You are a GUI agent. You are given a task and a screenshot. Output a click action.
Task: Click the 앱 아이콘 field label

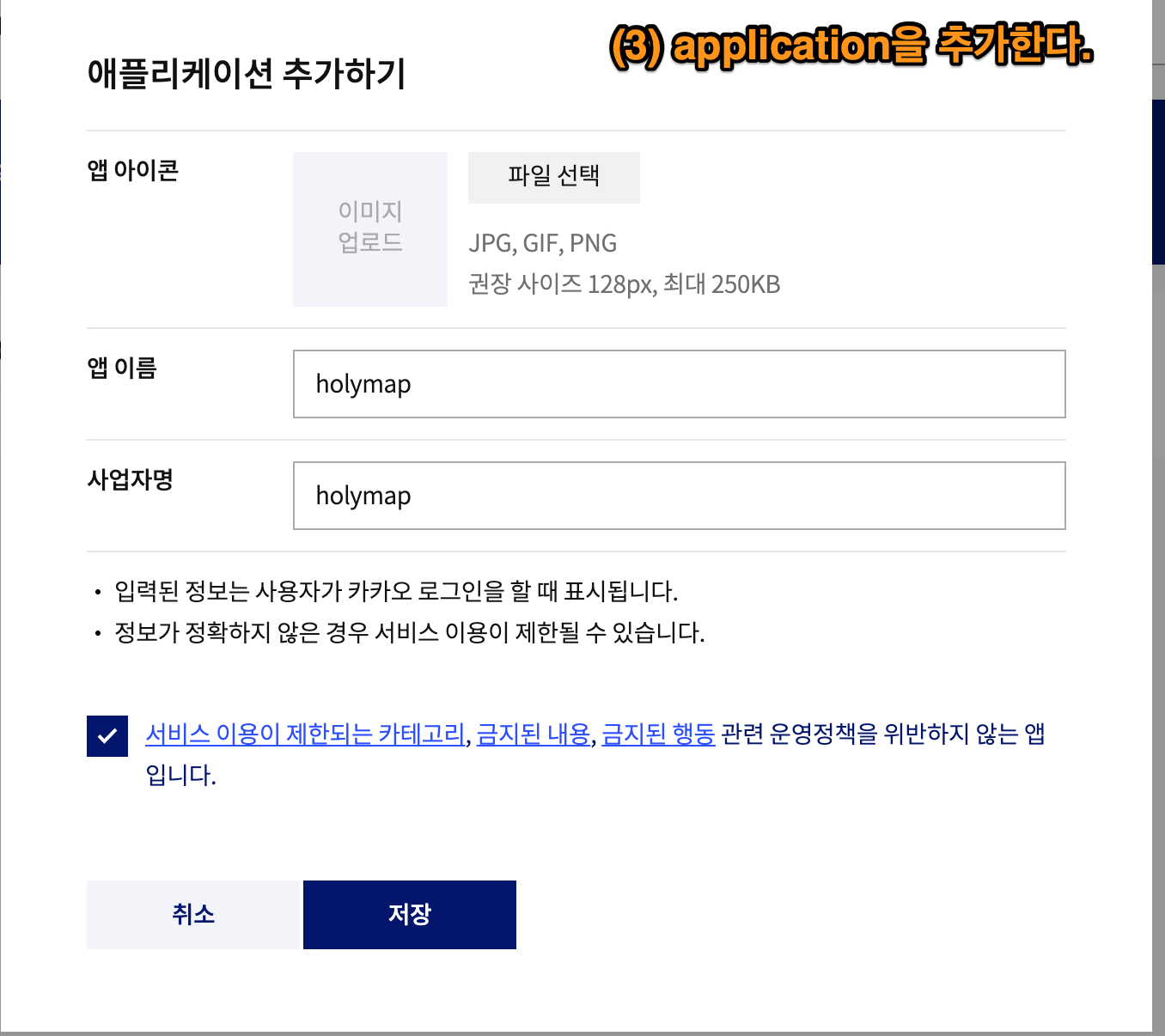point(132,171)
